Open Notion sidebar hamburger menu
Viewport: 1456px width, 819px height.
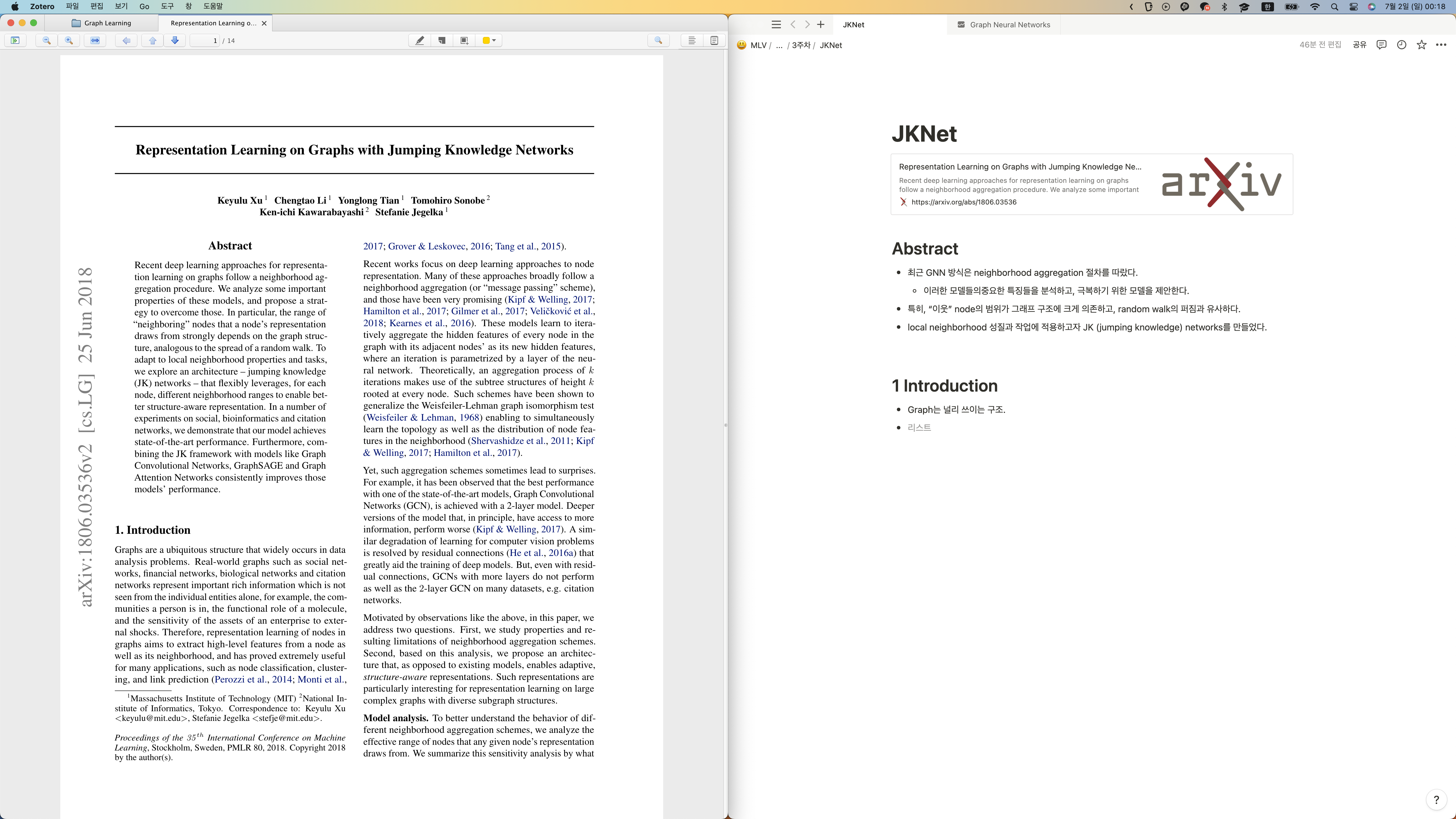[x=776, y=24]
